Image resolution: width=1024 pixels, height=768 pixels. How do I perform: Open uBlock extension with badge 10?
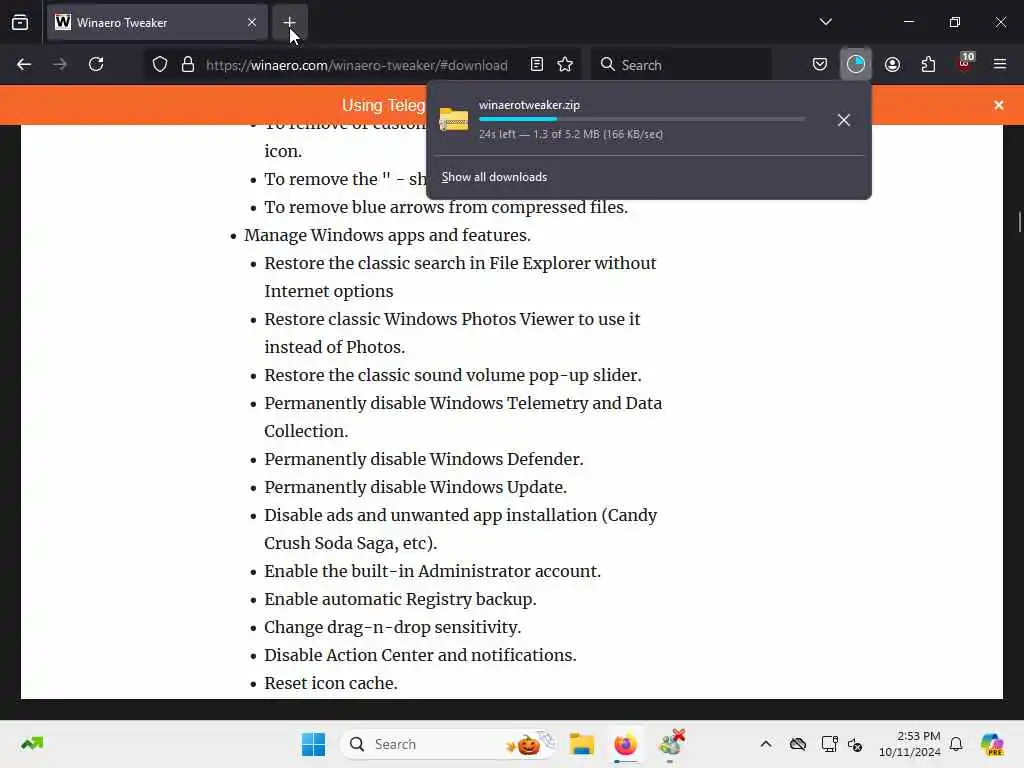(x=965, y=63)
